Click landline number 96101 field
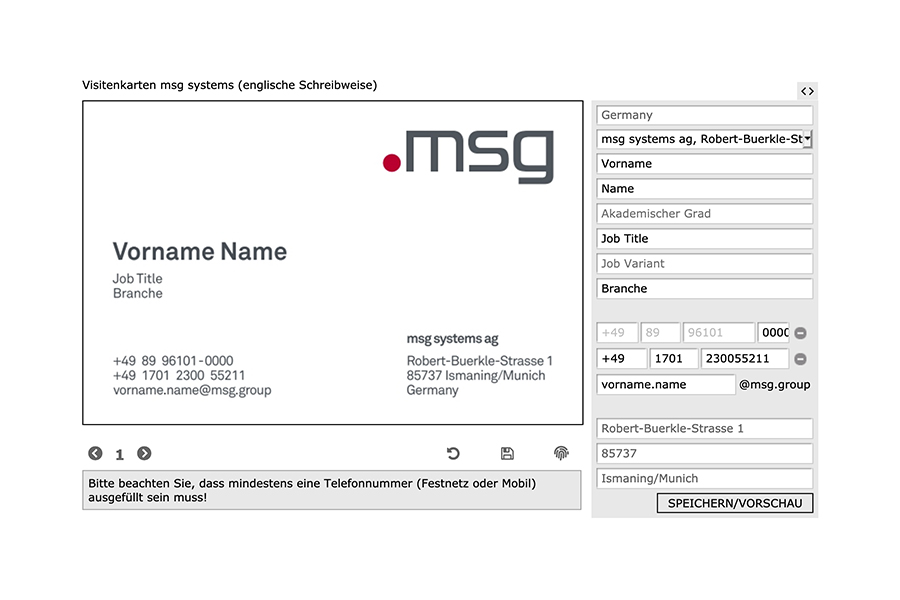900x600 pixels. point(719,332)
